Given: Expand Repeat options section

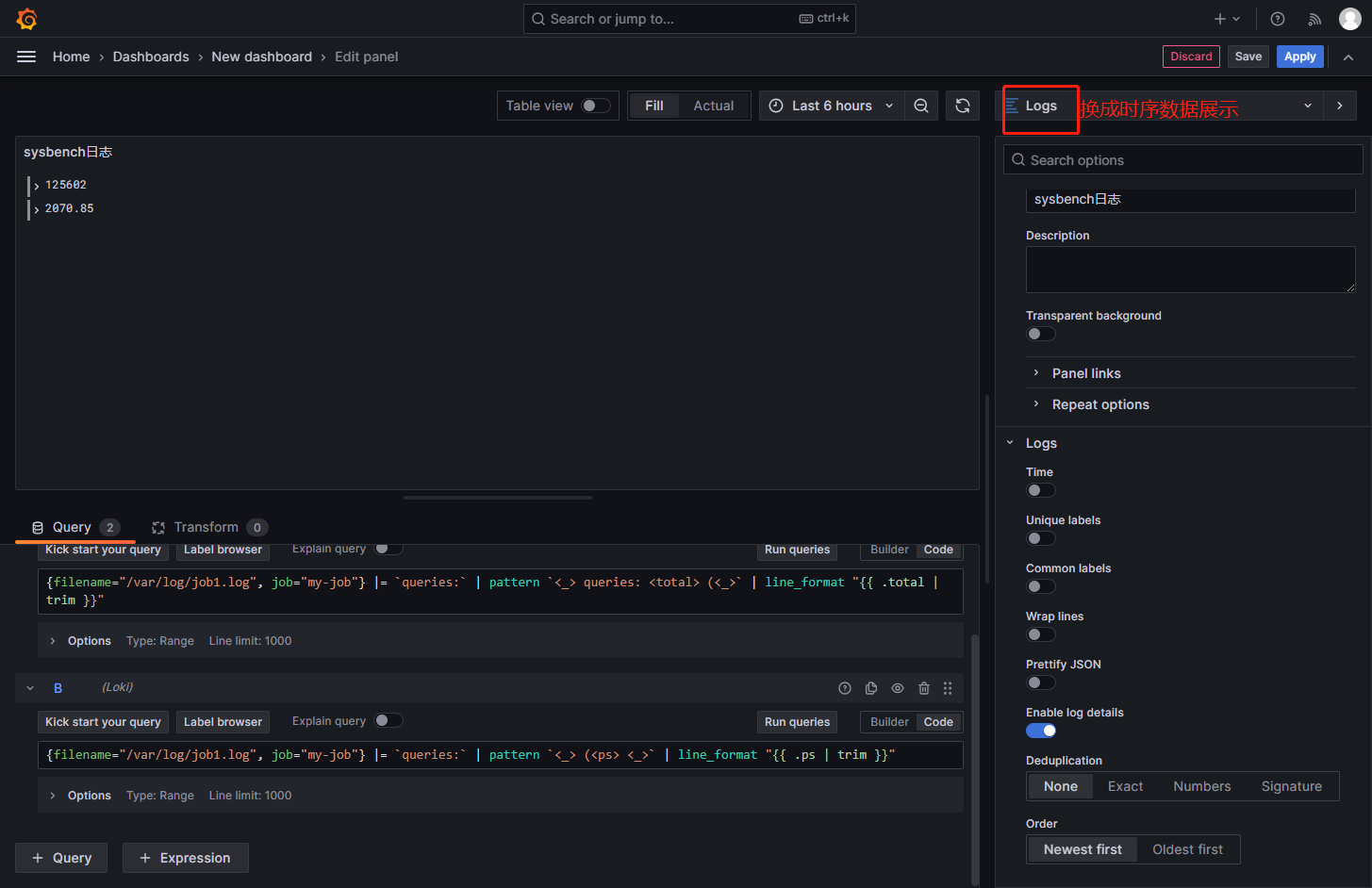Looking at the screenshot, I should 1100,404.
